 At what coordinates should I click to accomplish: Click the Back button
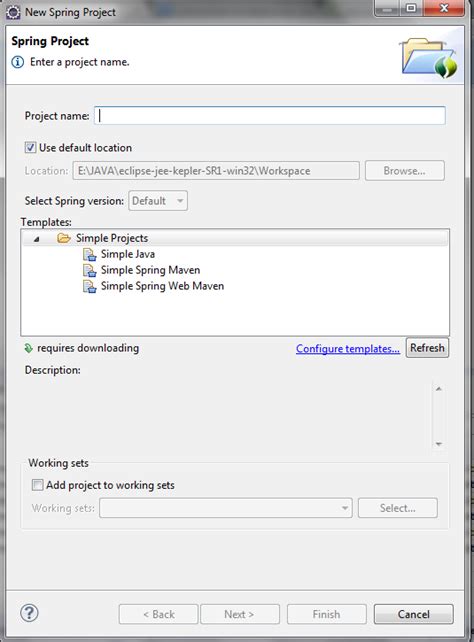pos(158,614)
